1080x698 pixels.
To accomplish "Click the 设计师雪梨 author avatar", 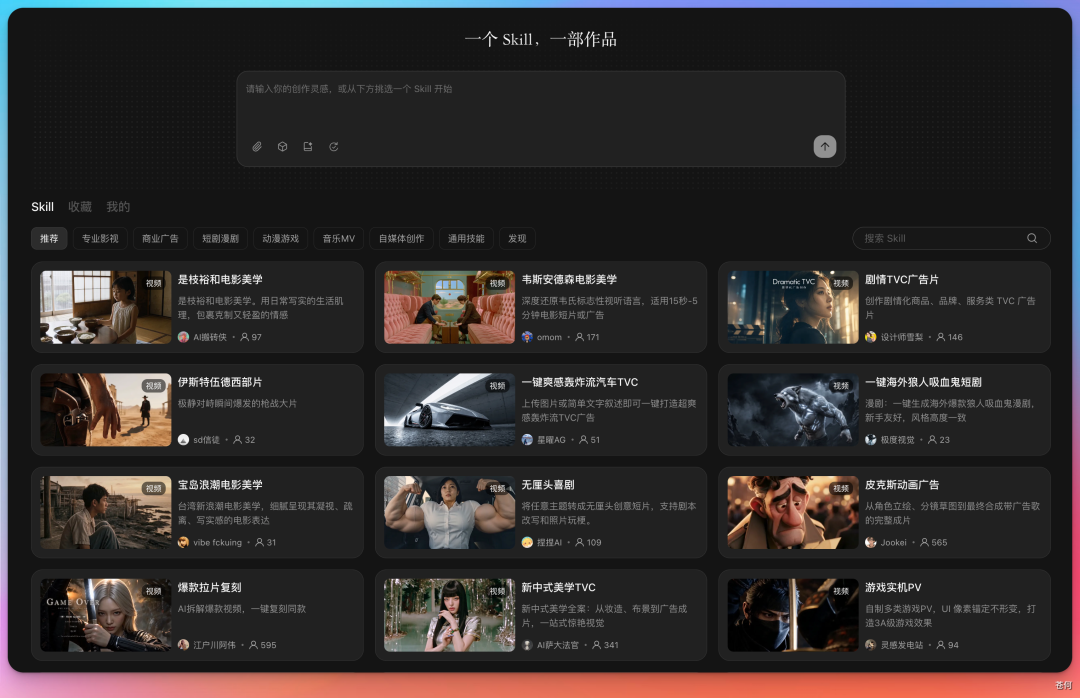I will click(871, 337).
